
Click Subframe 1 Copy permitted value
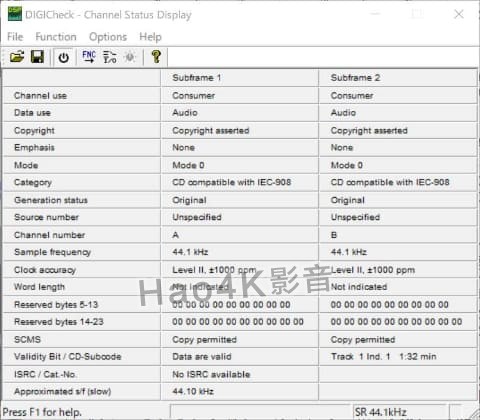click(x=204, y=340)
